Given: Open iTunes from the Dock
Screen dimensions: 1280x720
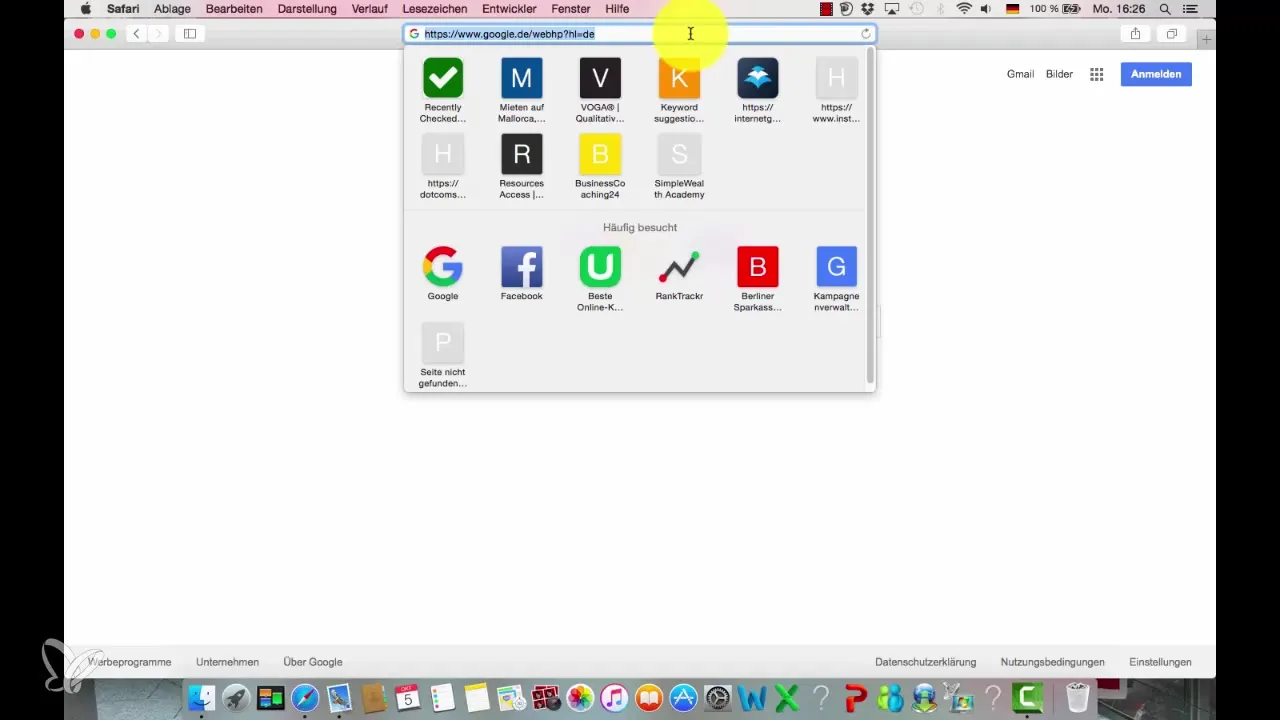Looking at the screenshot, I should point(614,697).
